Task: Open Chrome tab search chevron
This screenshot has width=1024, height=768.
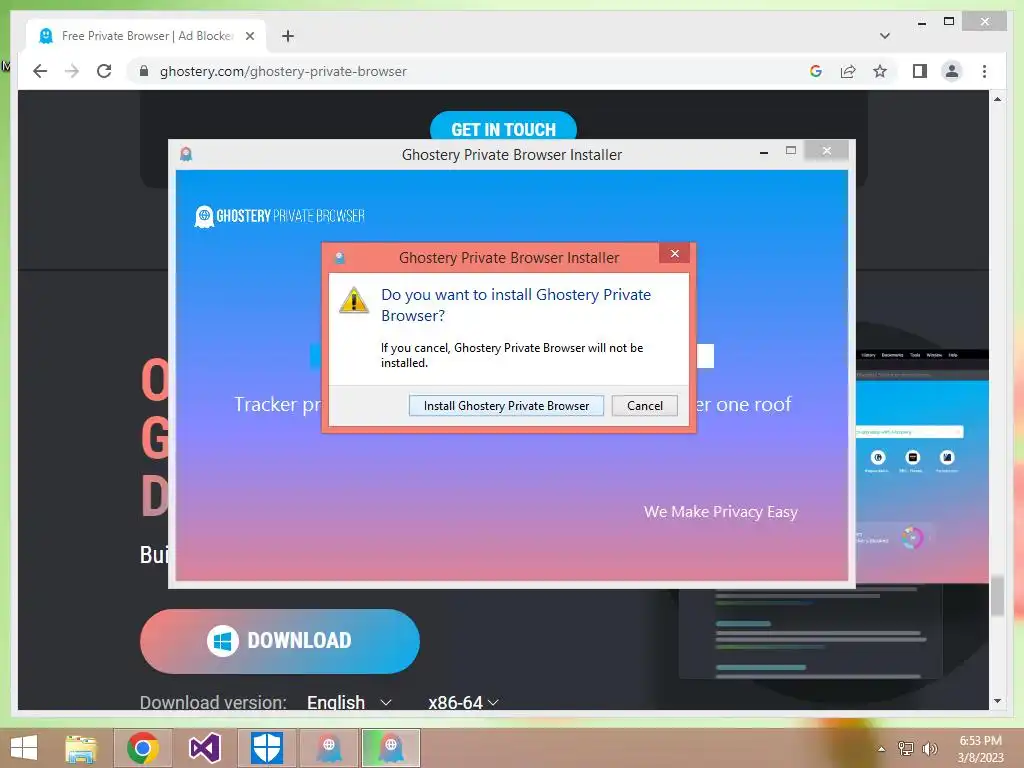Action: (x=884, y=36)
